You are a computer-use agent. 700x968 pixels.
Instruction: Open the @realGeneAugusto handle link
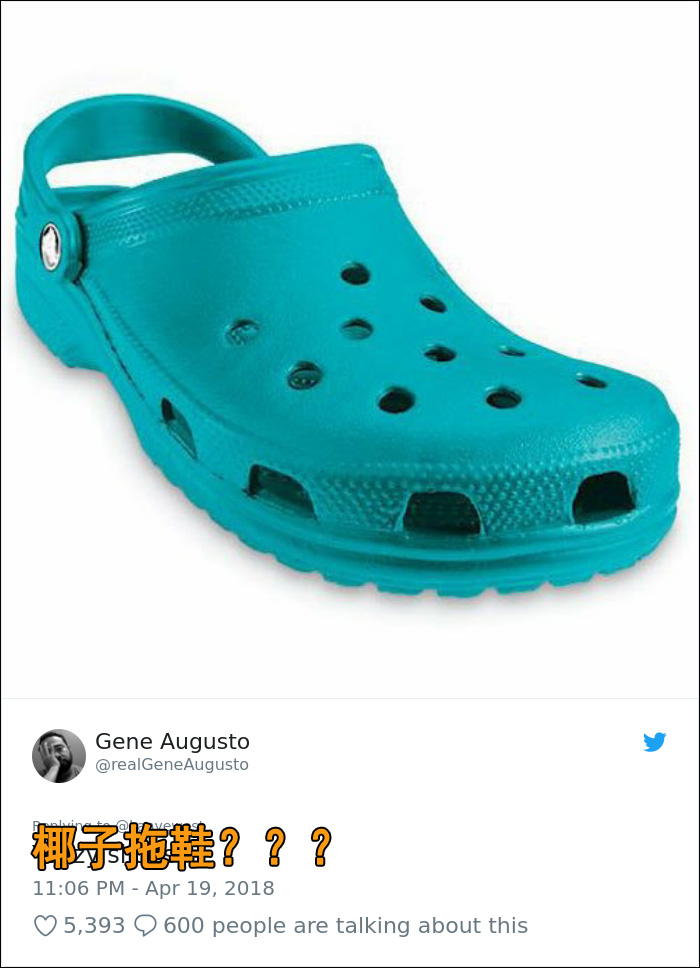[172, 764]
